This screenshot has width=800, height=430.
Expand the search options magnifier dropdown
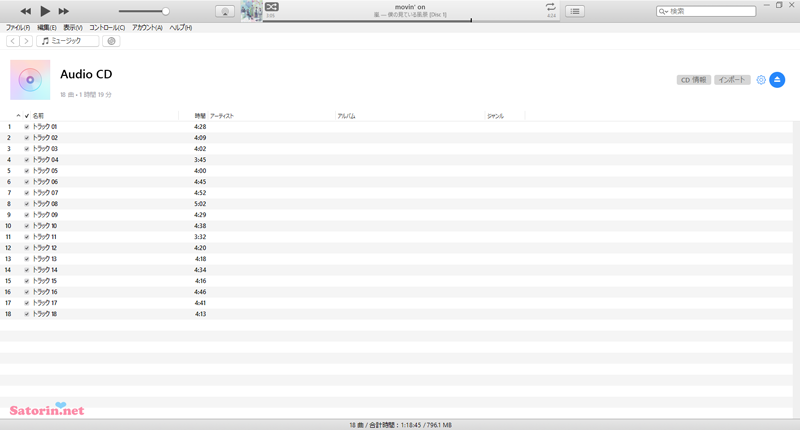664,11
